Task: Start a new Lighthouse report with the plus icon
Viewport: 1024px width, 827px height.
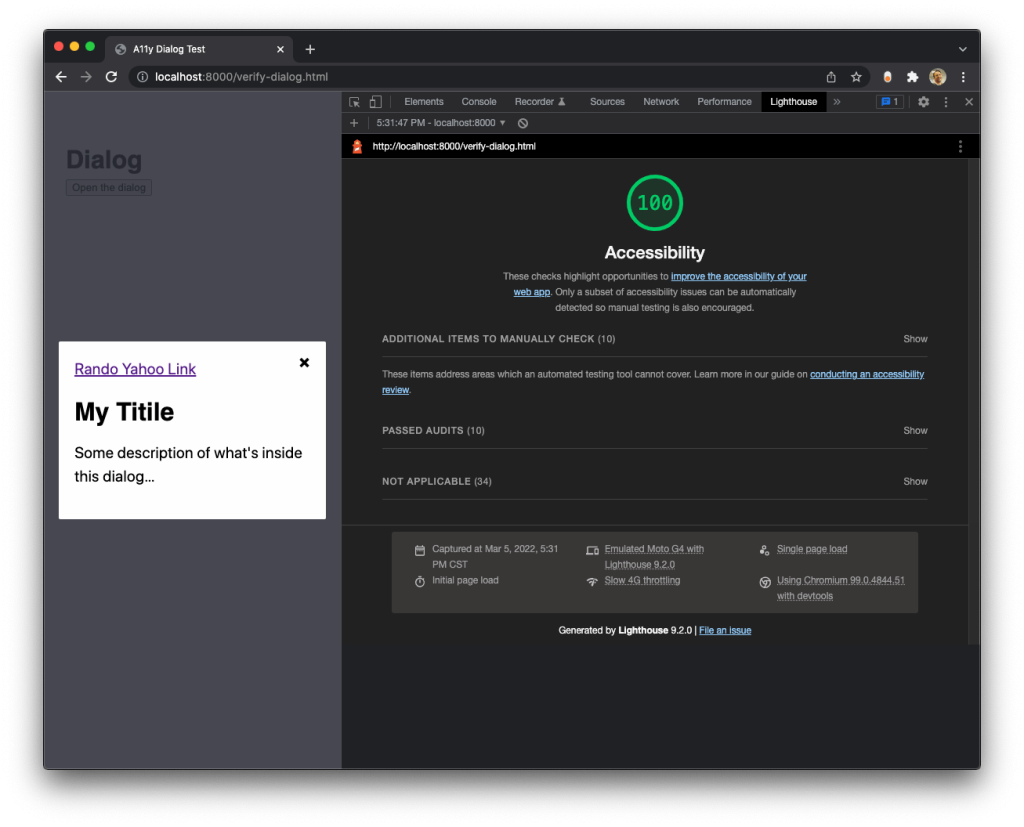Action: 354,122
